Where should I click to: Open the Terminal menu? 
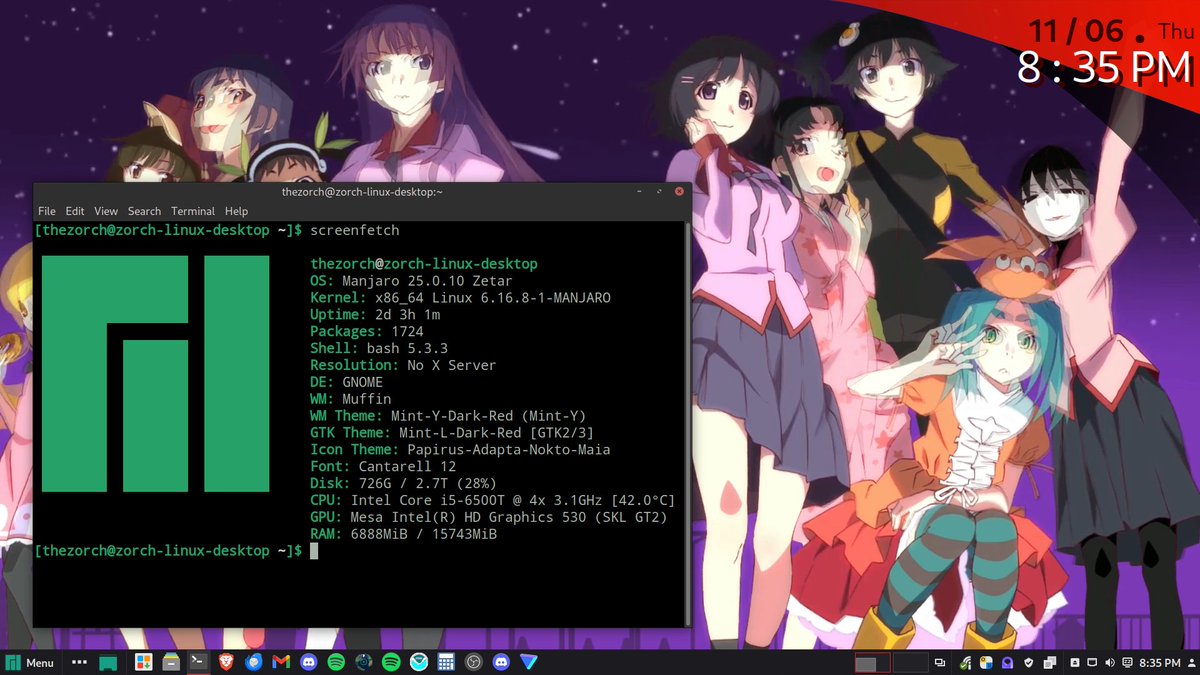[x=192, y=211]
